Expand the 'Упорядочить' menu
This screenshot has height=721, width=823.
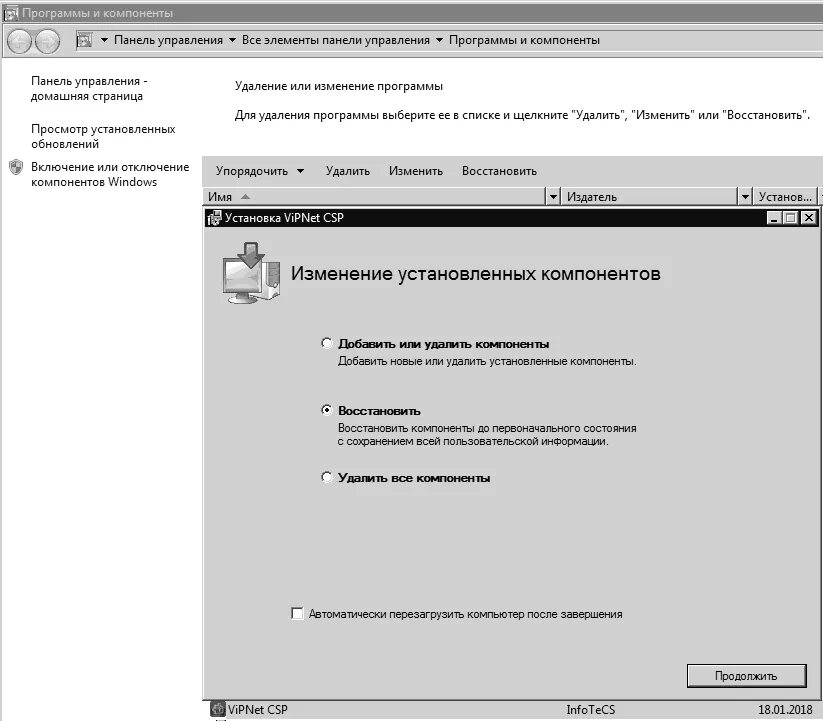[259, 171]
